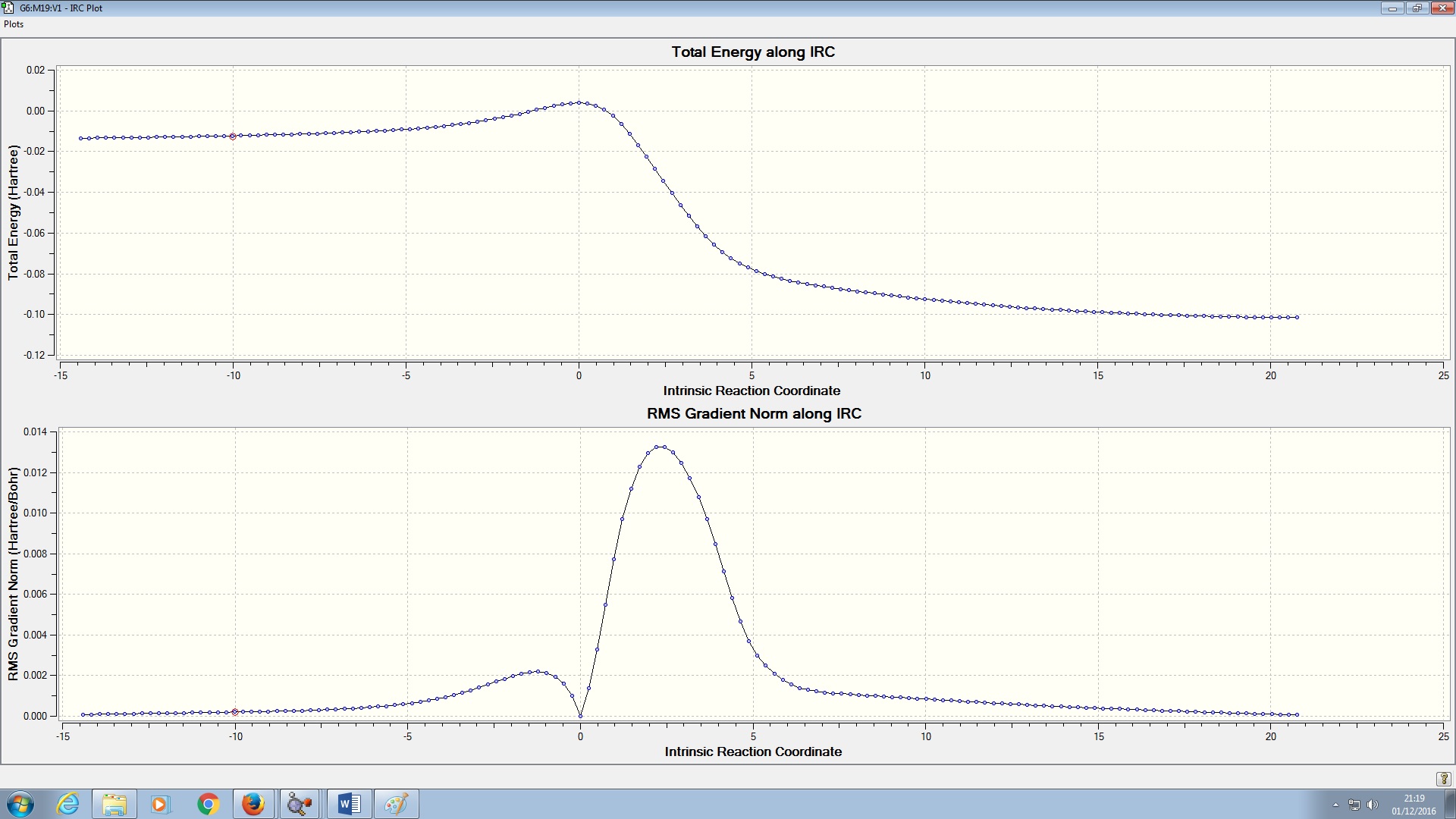Image resolution: width=1456 pixels, height=819 pixels.
Task: Open Windows Media Player from taskbar
Action: (x=160, y=804)
